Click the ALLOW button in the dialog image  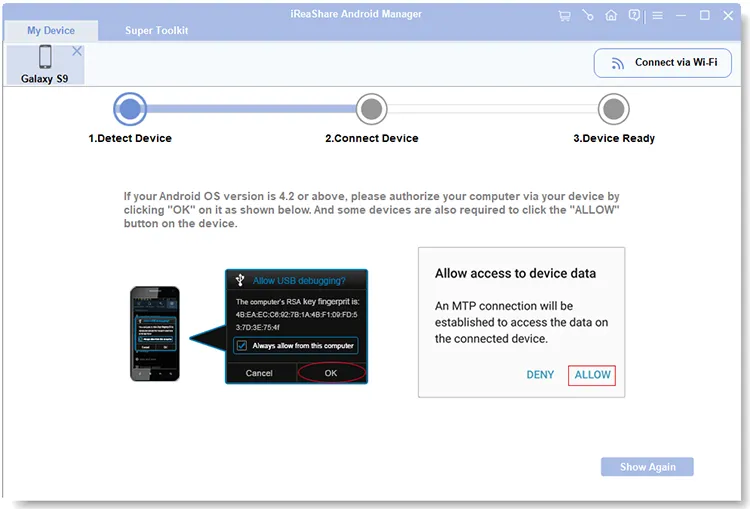pos(592,375)
